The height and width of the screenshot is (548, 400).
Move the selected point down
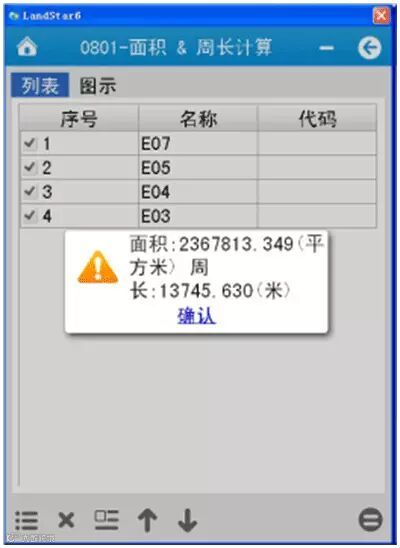[188, 520]
